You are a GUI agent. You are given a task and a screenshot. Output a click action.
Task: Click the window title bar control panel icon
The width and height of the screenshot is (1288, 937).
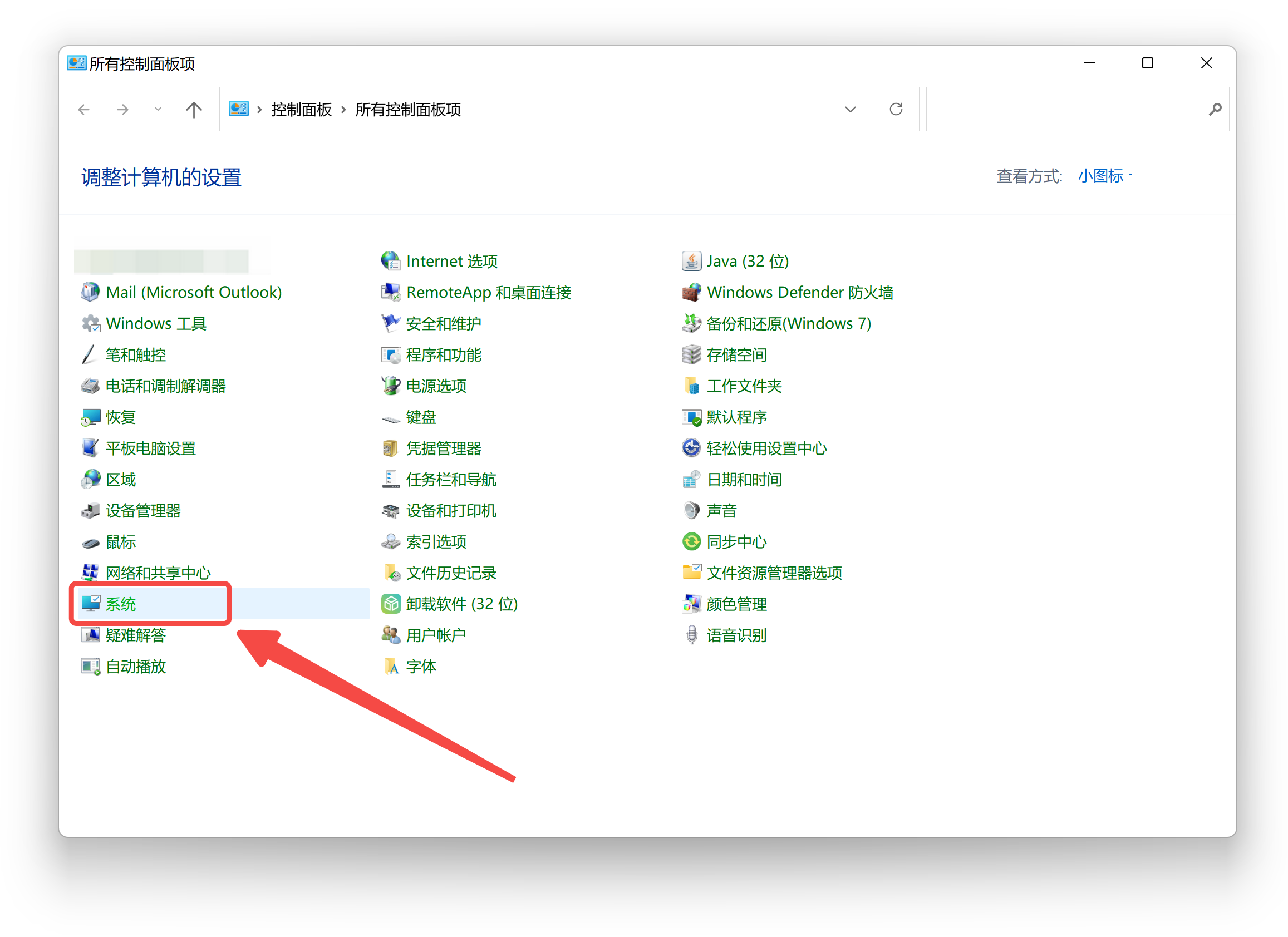77,63
